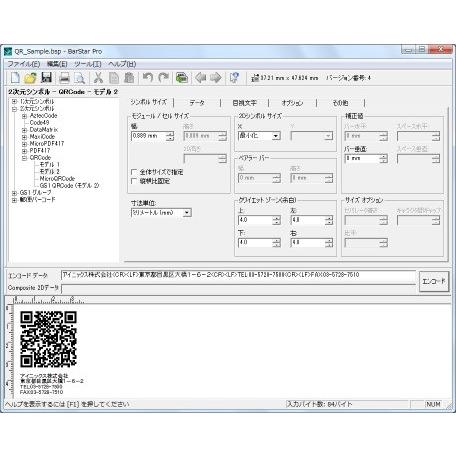The height and width of the screenshot is (456, 456).
Task: Expand the MaxiCode tree node
Action: click(24, 137)
